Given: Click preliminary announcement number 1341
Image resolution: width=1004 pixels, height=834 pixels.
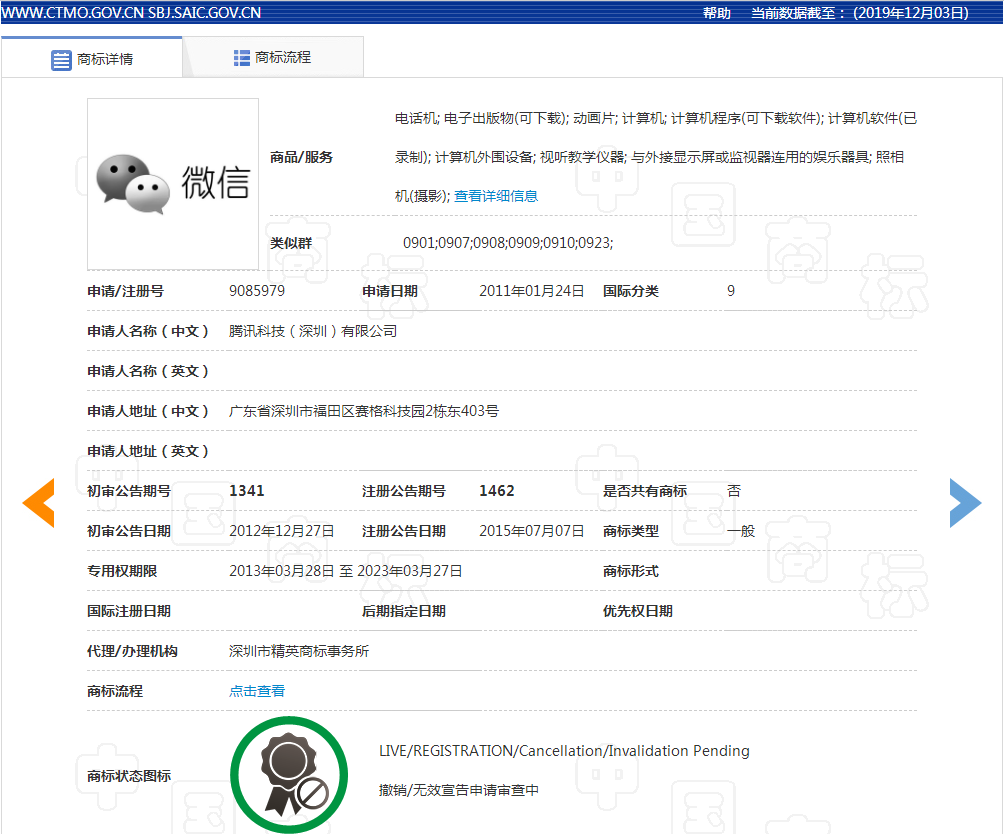Looking at the screenshot, I should coord(247,491).
